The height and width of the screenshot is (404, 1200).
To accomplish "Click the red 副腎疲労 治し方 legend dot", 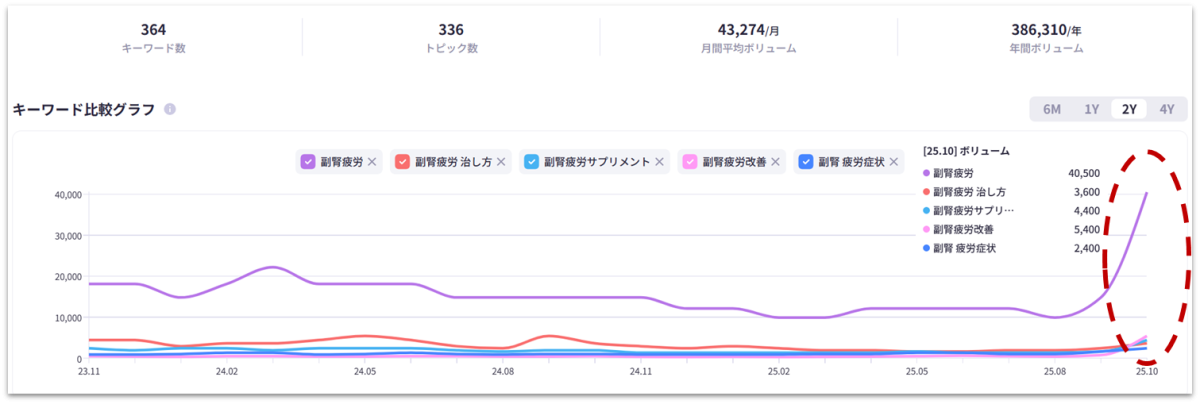I will coord(925,192).
